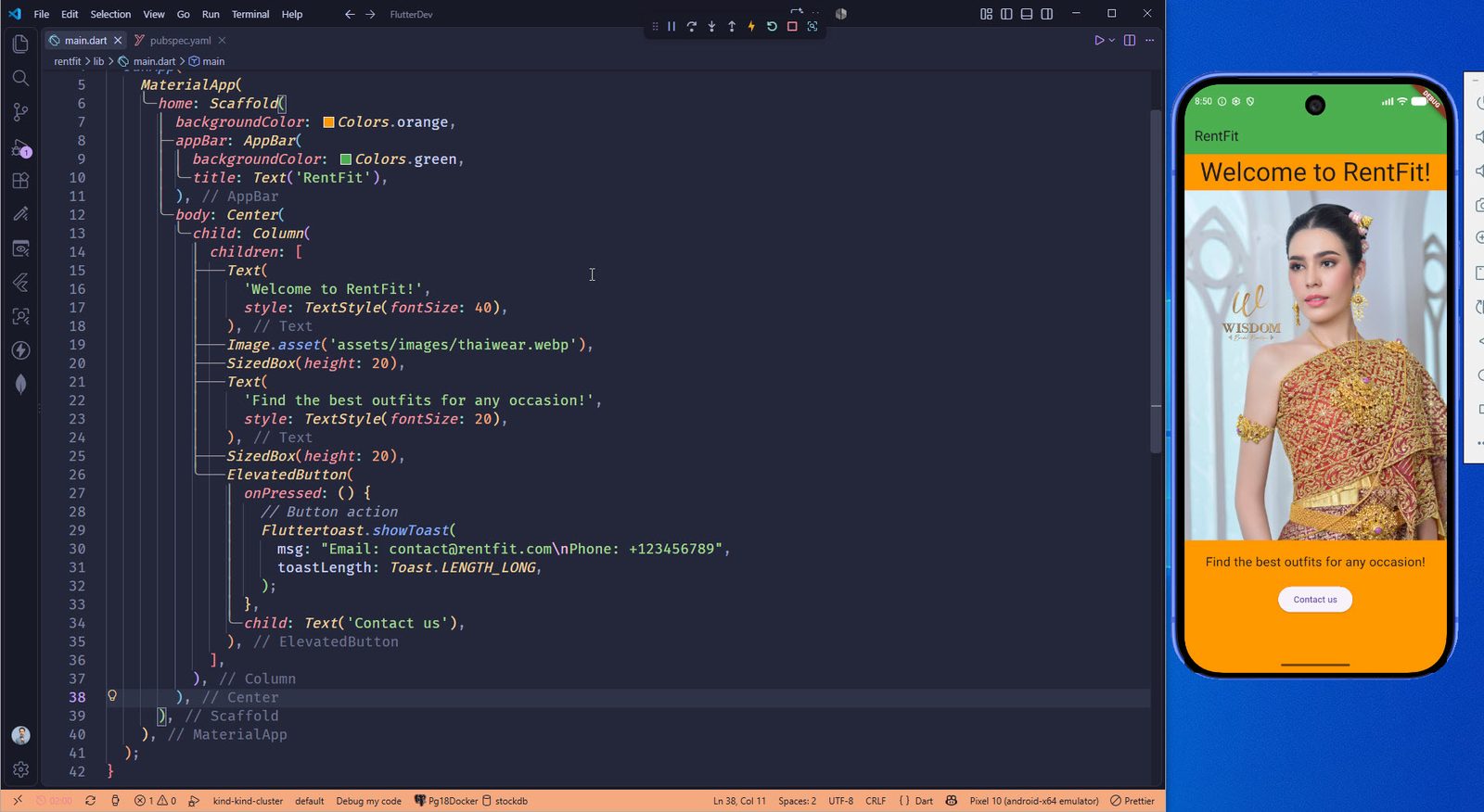Open the Accounts menu in activity bar
The width and height of the screenshot is (1484, 812).
pos(20,735)
